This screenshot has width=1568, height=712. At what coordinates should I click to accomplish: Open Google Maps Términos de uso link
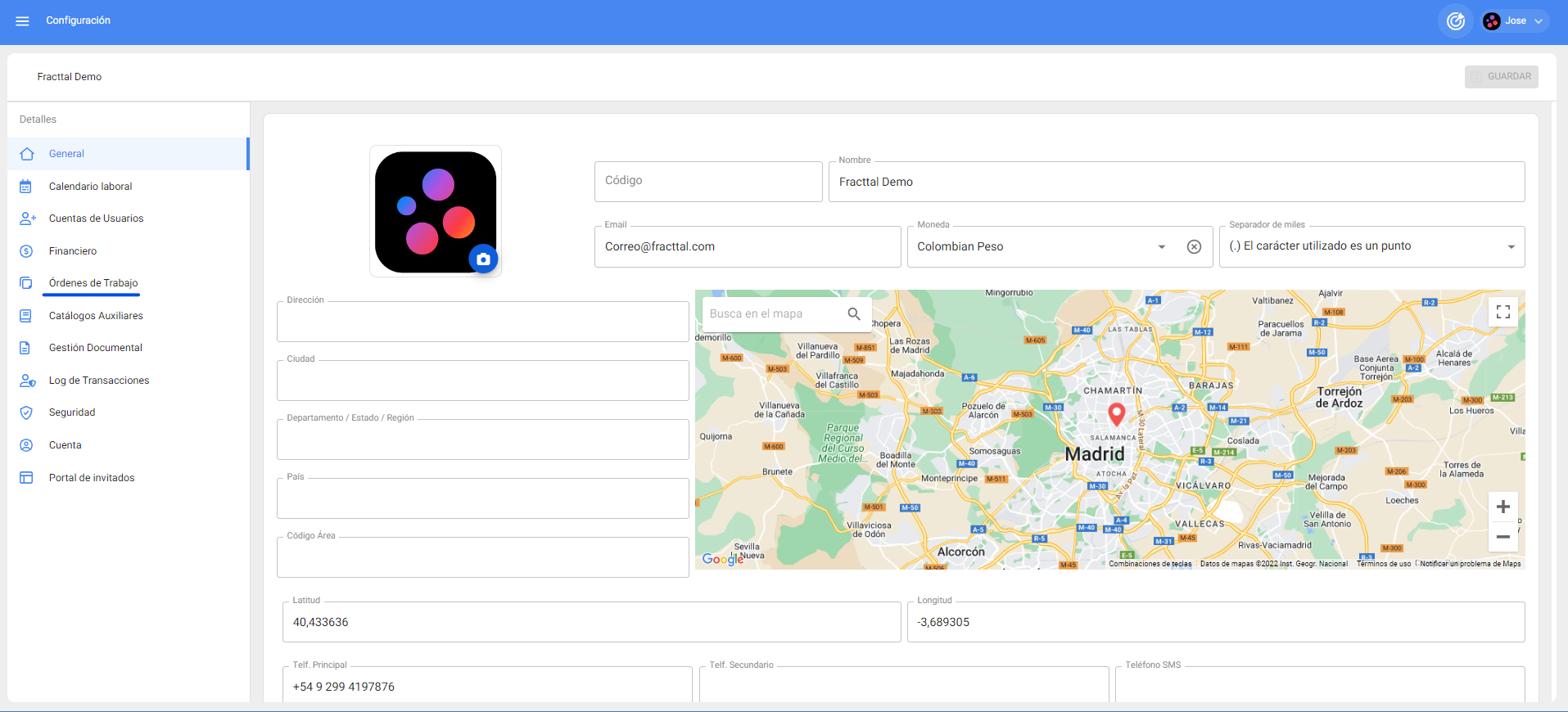coord(1383,564)
